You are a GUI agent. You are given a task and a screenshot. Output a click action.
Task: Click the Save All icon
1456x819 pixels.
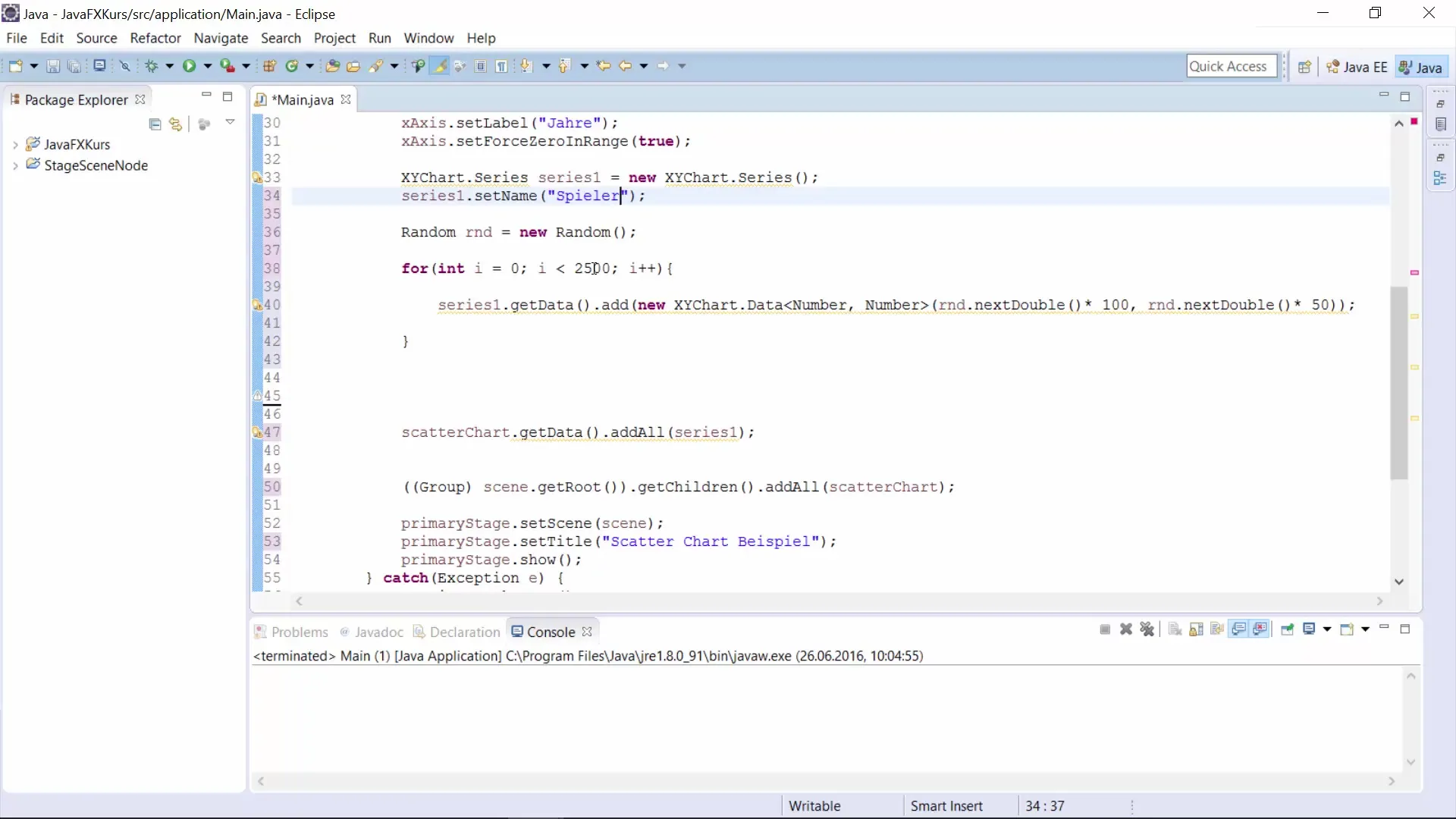74,66
